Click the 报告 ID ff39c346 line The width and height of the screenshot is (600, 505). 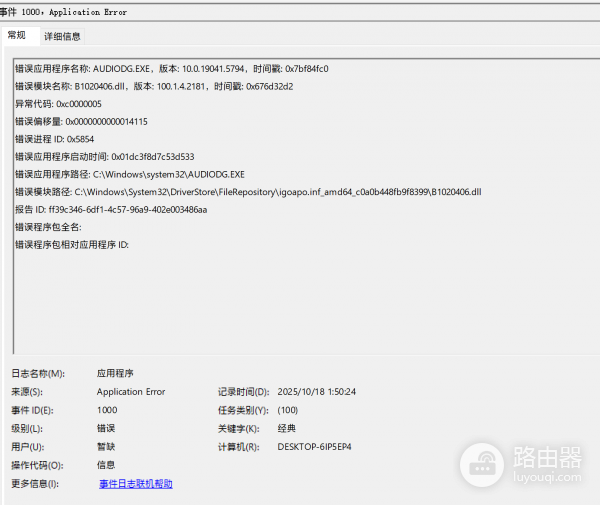tap(111, 210)
